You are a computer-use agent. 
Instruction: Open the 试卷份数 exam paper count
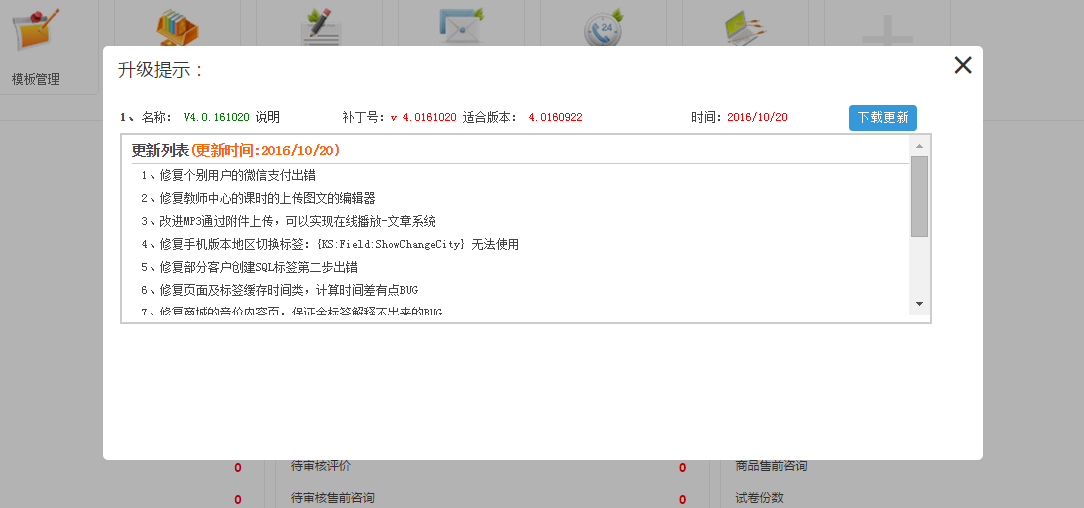tap(759, 498)
